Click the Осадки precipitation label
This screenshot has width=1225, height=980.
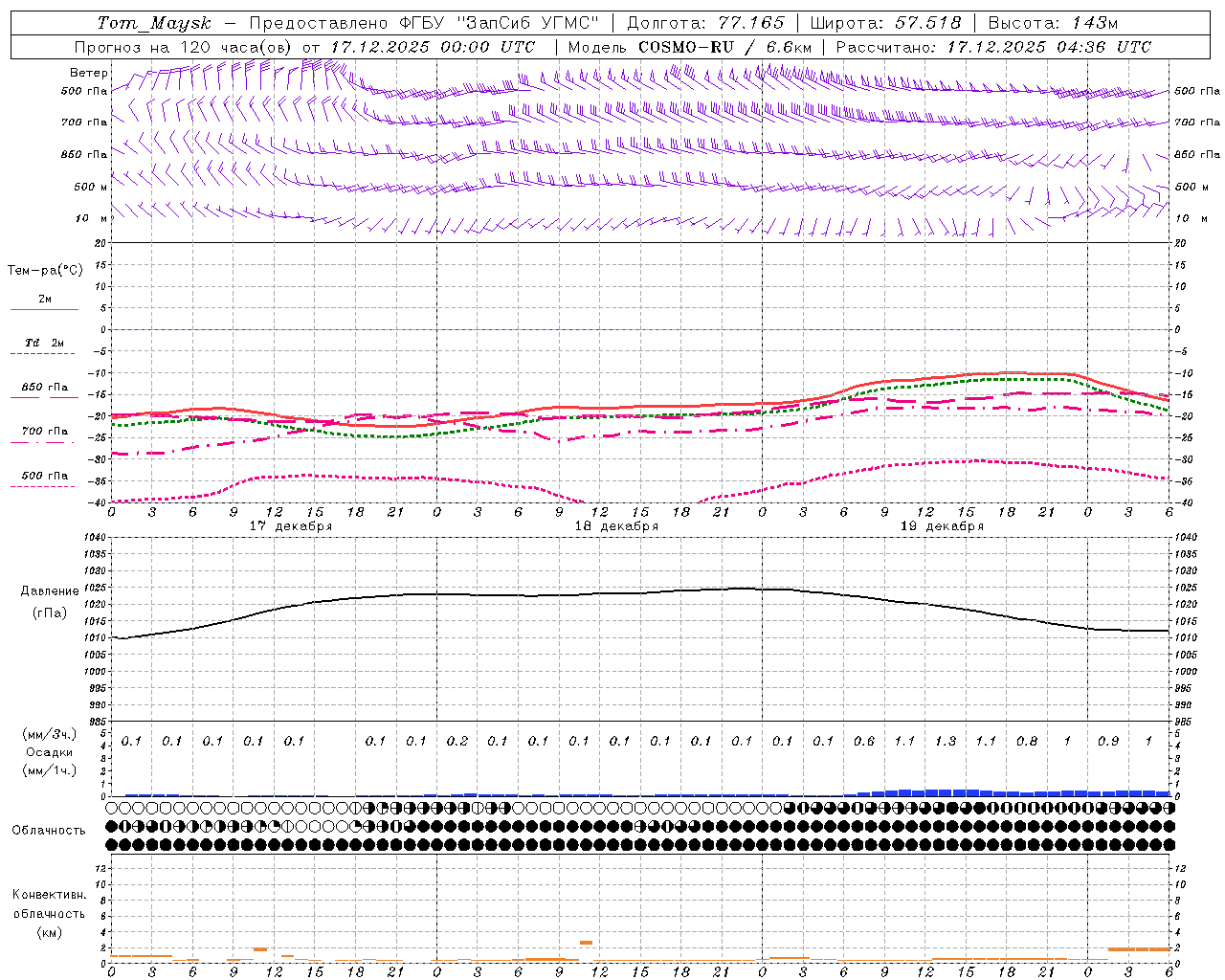coord(50,752)
